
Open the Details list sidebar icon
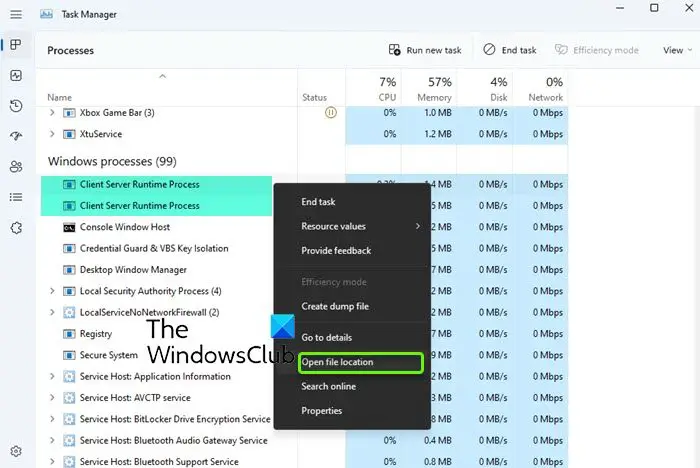click(16, 197)
